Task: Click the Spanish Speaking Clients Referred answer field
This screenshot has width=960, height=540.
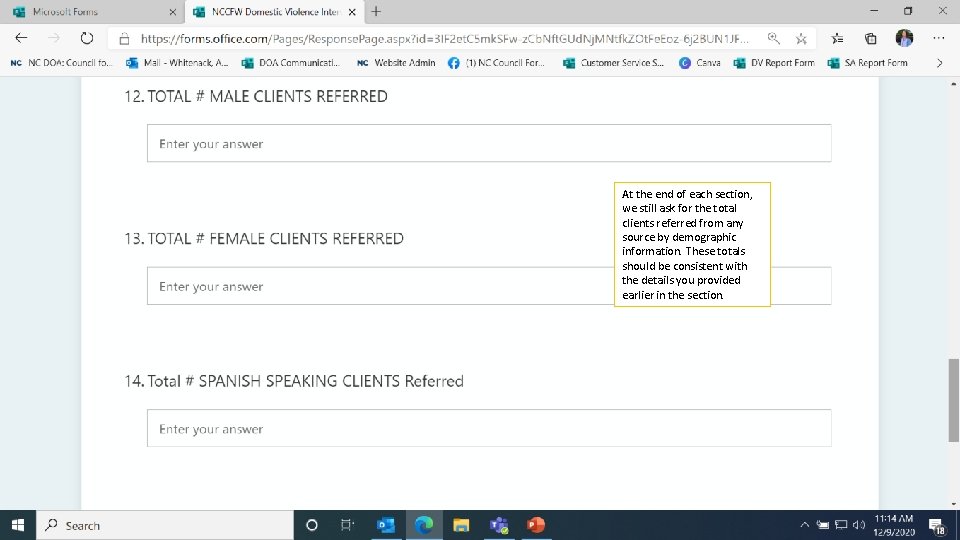Action: click(x=489, y=429)
